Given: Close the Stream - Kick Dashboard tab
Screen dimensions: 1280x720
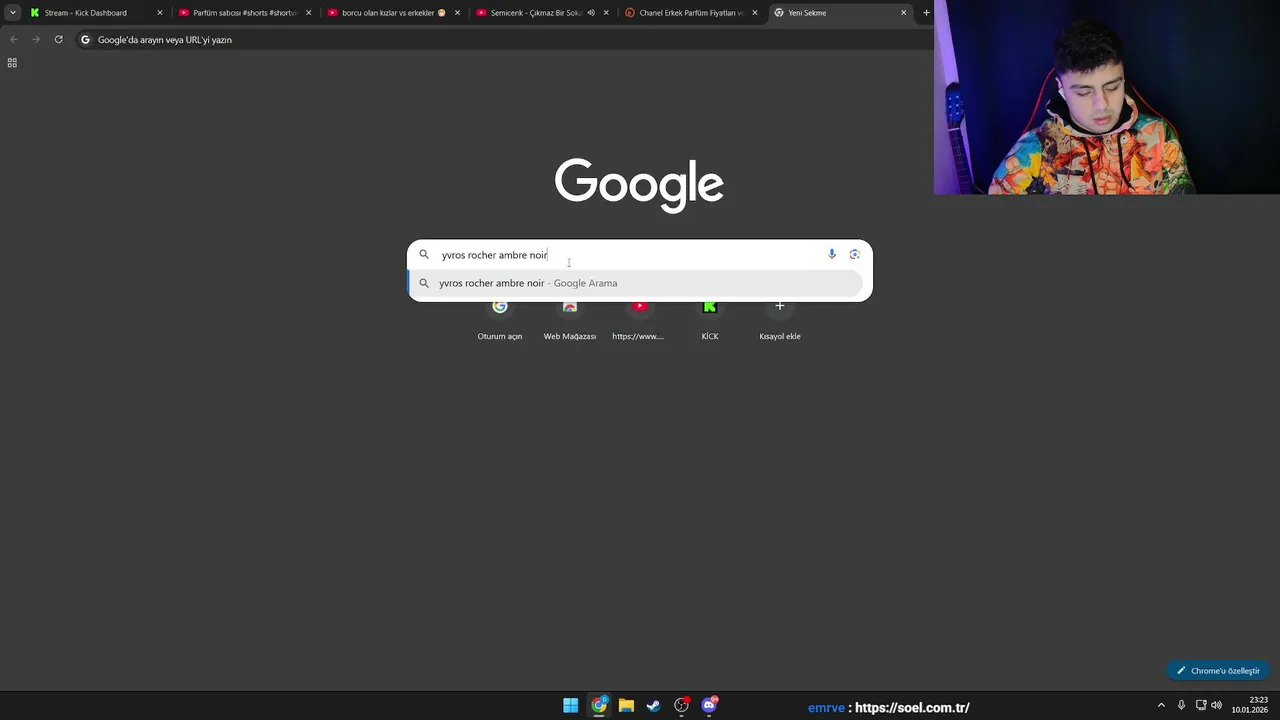Looking at the screenshot, I should click(159, 13).
